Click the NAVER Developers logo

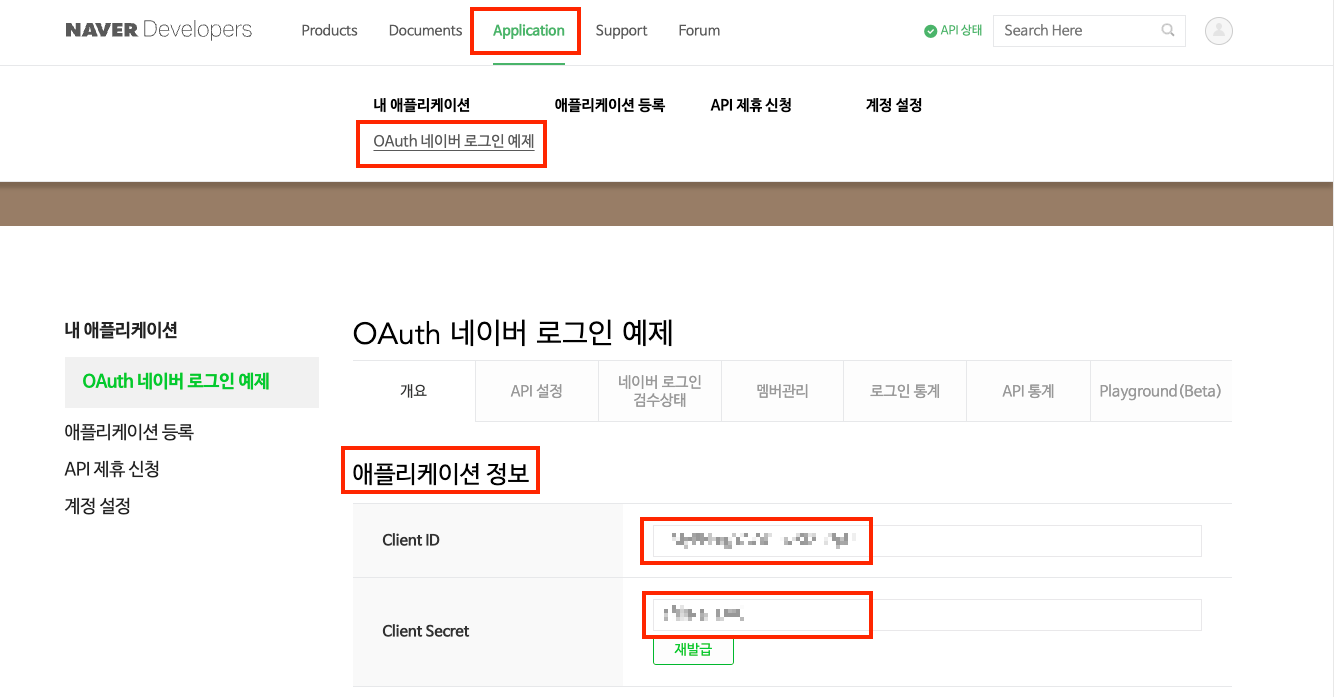tap(158, 30)
